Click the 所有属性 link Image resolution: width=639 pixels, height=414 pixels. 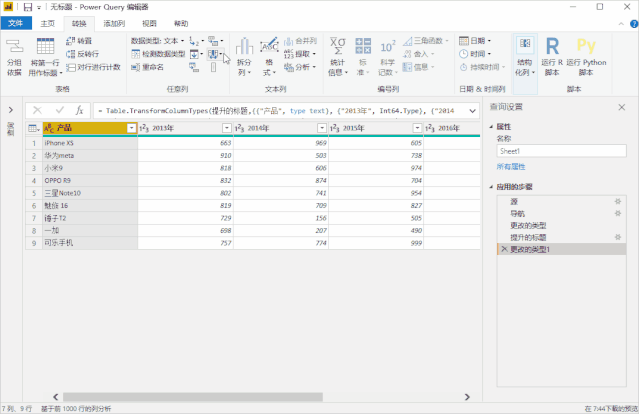511,167
